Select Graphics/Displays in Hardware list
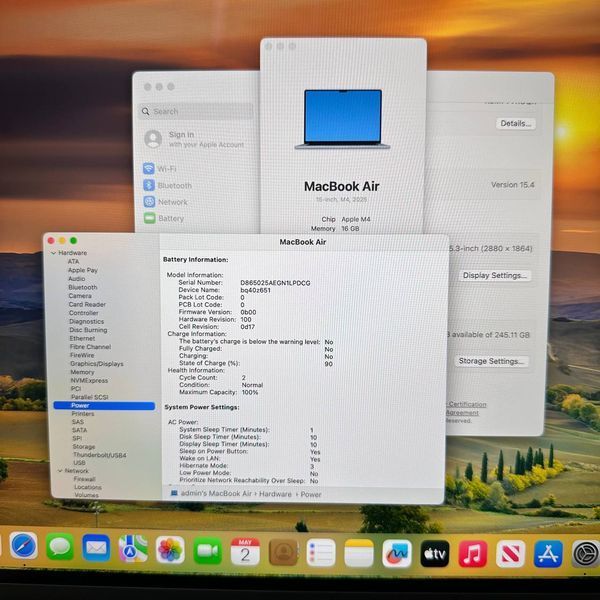This screenshot has width=600, height=600. tap(97, 364)
